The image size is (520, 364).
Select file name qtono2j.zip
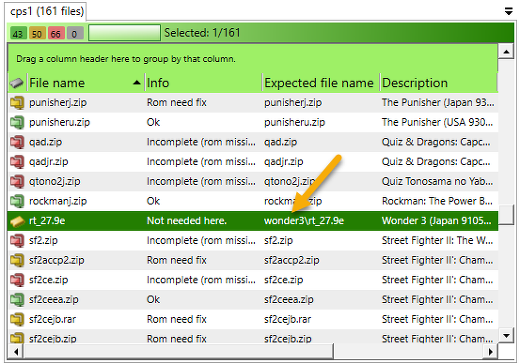pos(55,181)
